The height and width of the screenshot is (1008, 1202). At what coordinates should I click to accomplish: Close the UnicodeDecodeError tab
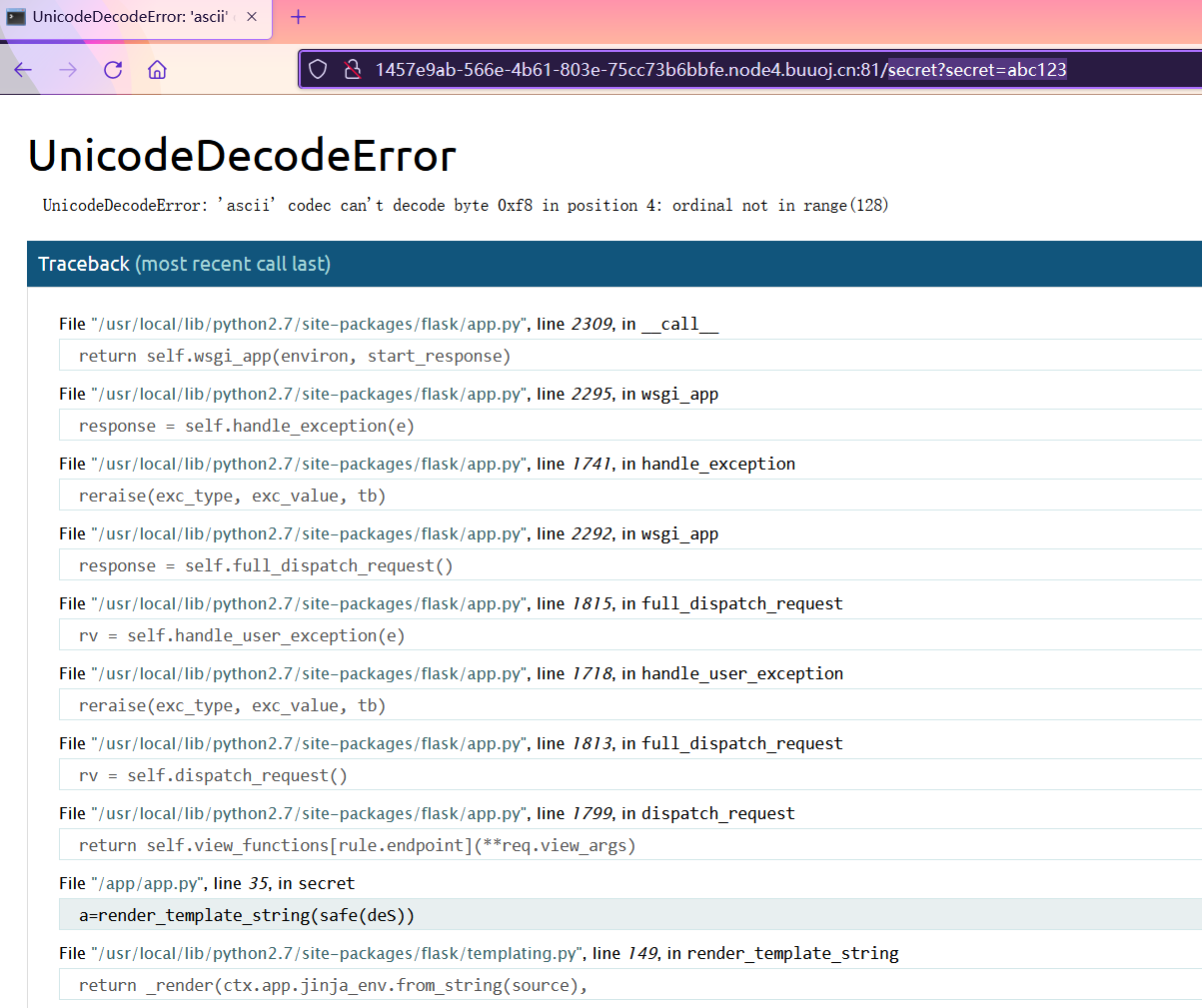click(252, 17)
